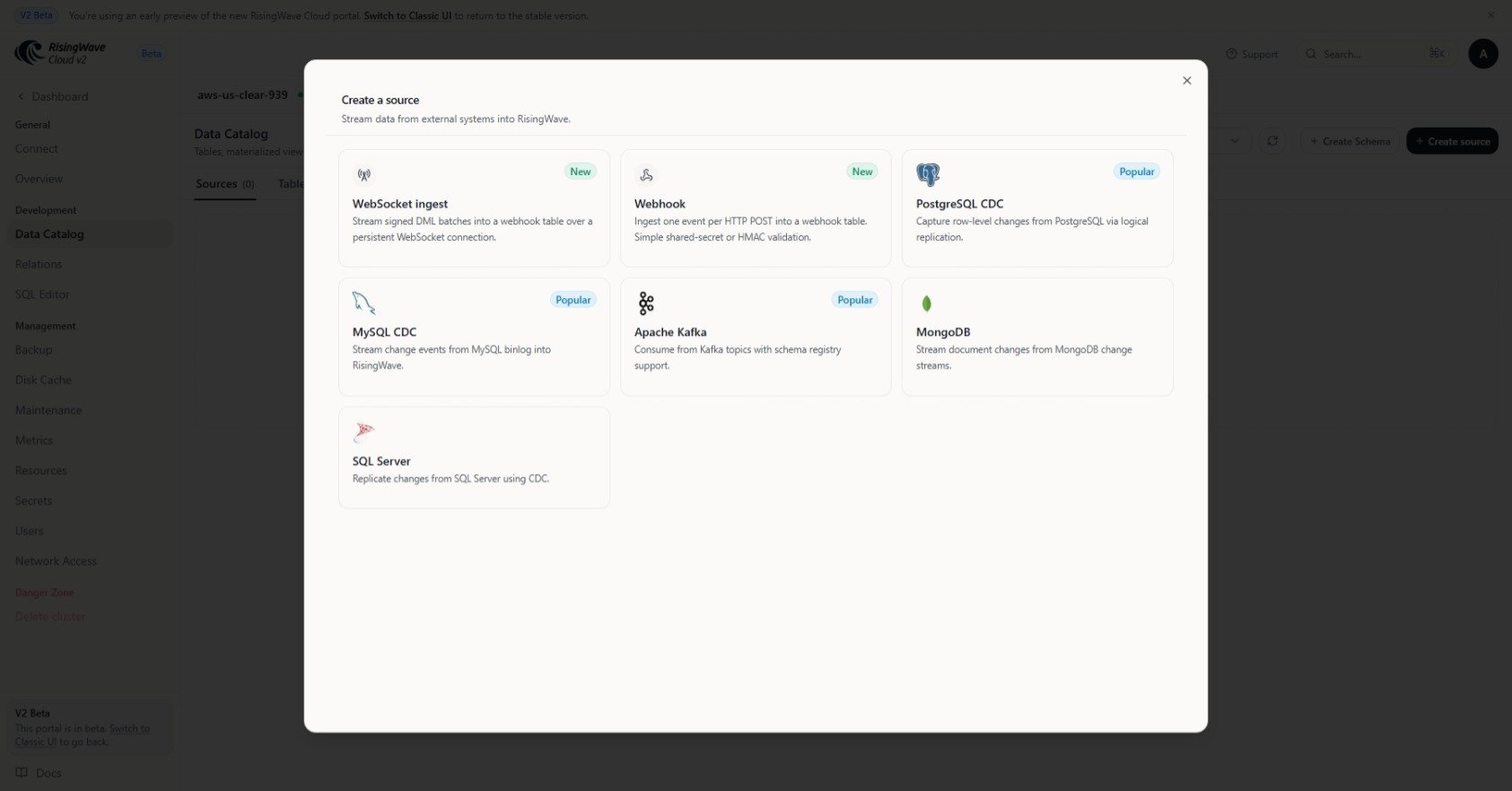Open Maintenance in the sidebar
Screen dimensions: 1512x791
48,410
